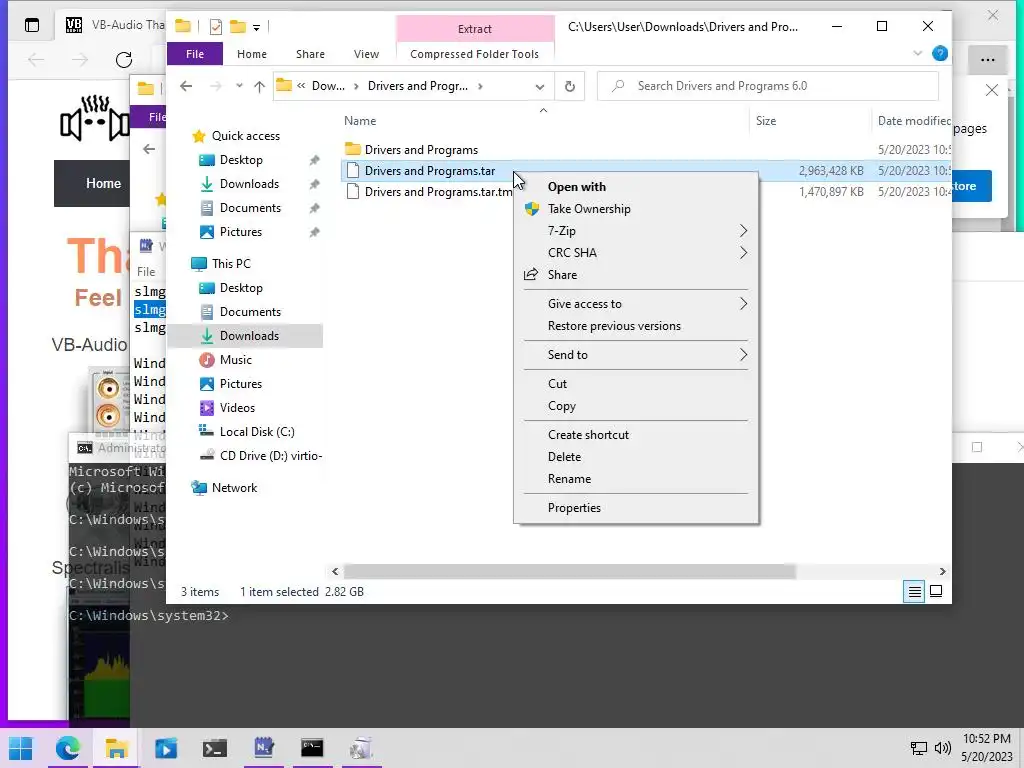Open recent locations dropdown arrow
This screenshot has height=768, width=1024.
239,86
